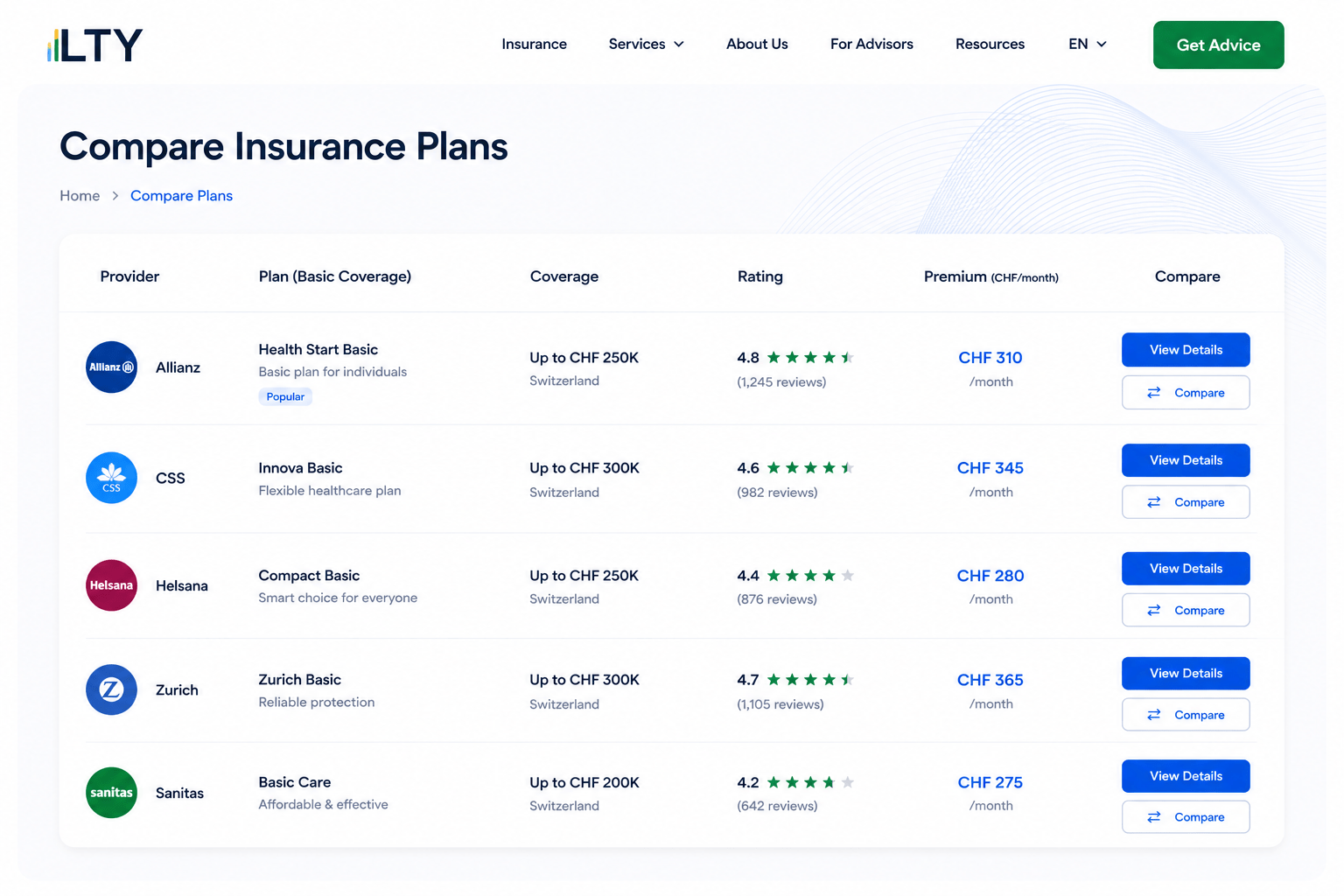Click the CHF 280 premium value

point(990,576)
